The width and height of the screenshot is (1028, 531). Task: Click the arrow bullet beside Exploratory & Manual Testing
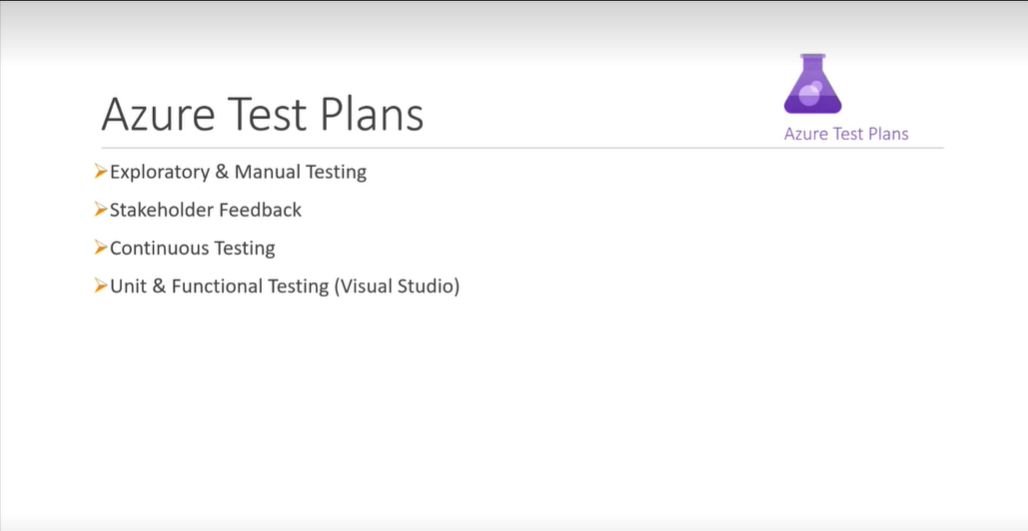tap(101, 172)
